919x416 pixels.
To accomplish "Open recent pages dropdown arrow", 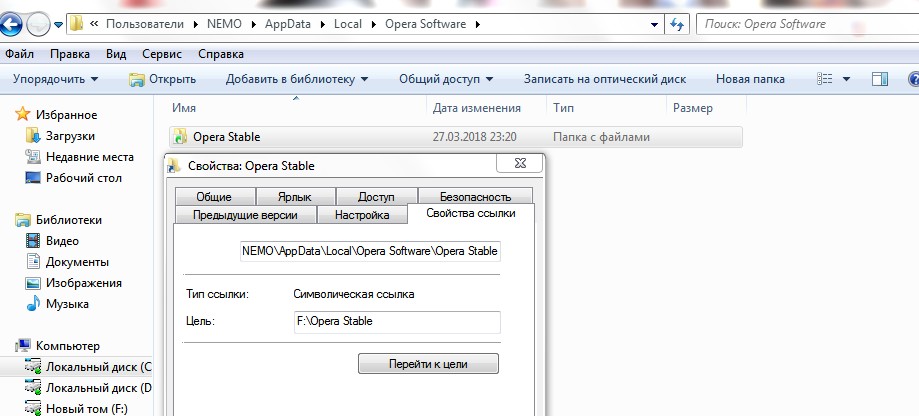I will [59, 25].
